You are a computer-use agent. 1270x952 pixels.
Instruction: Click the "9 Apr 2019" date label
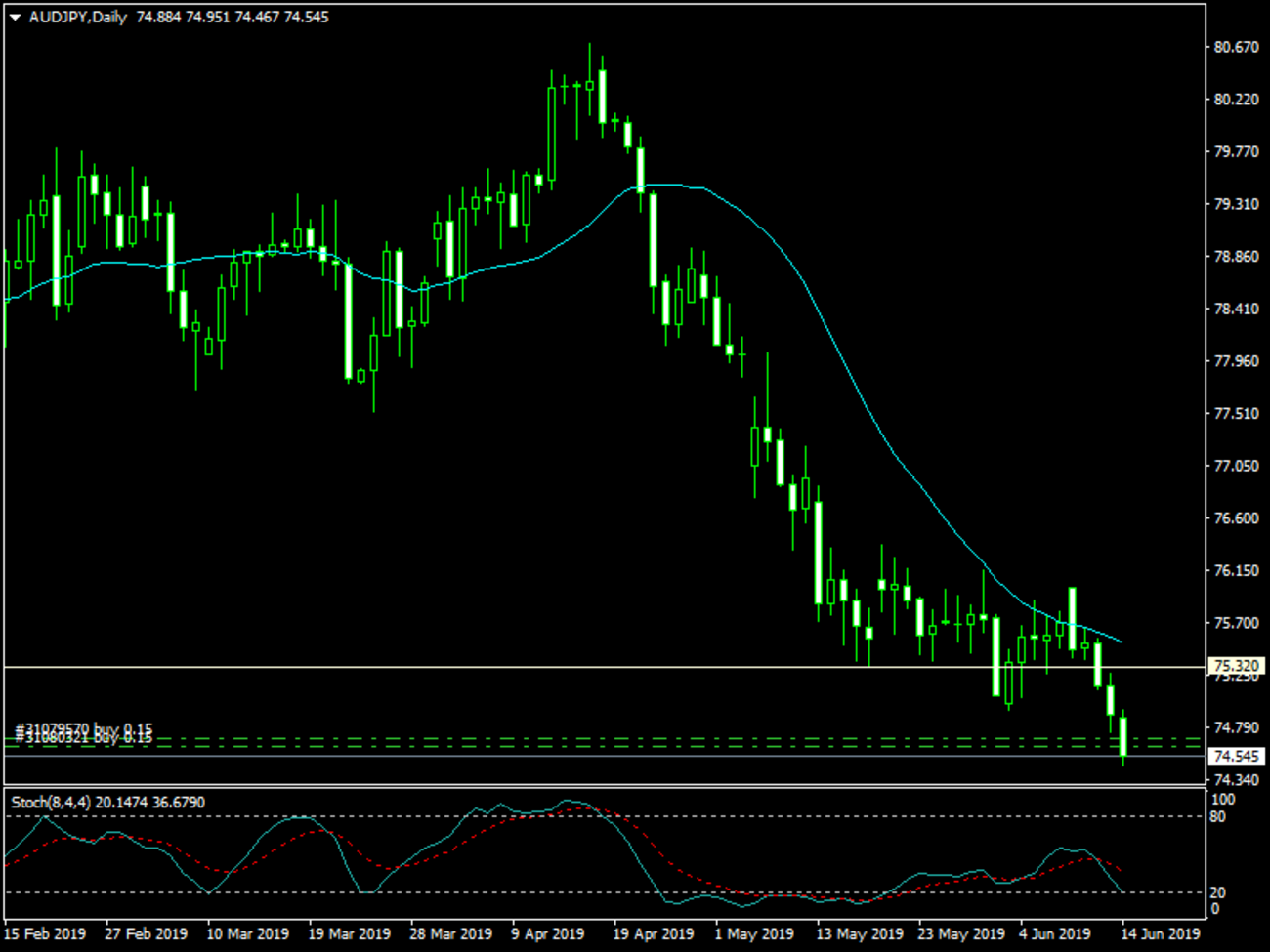point(548,933)
